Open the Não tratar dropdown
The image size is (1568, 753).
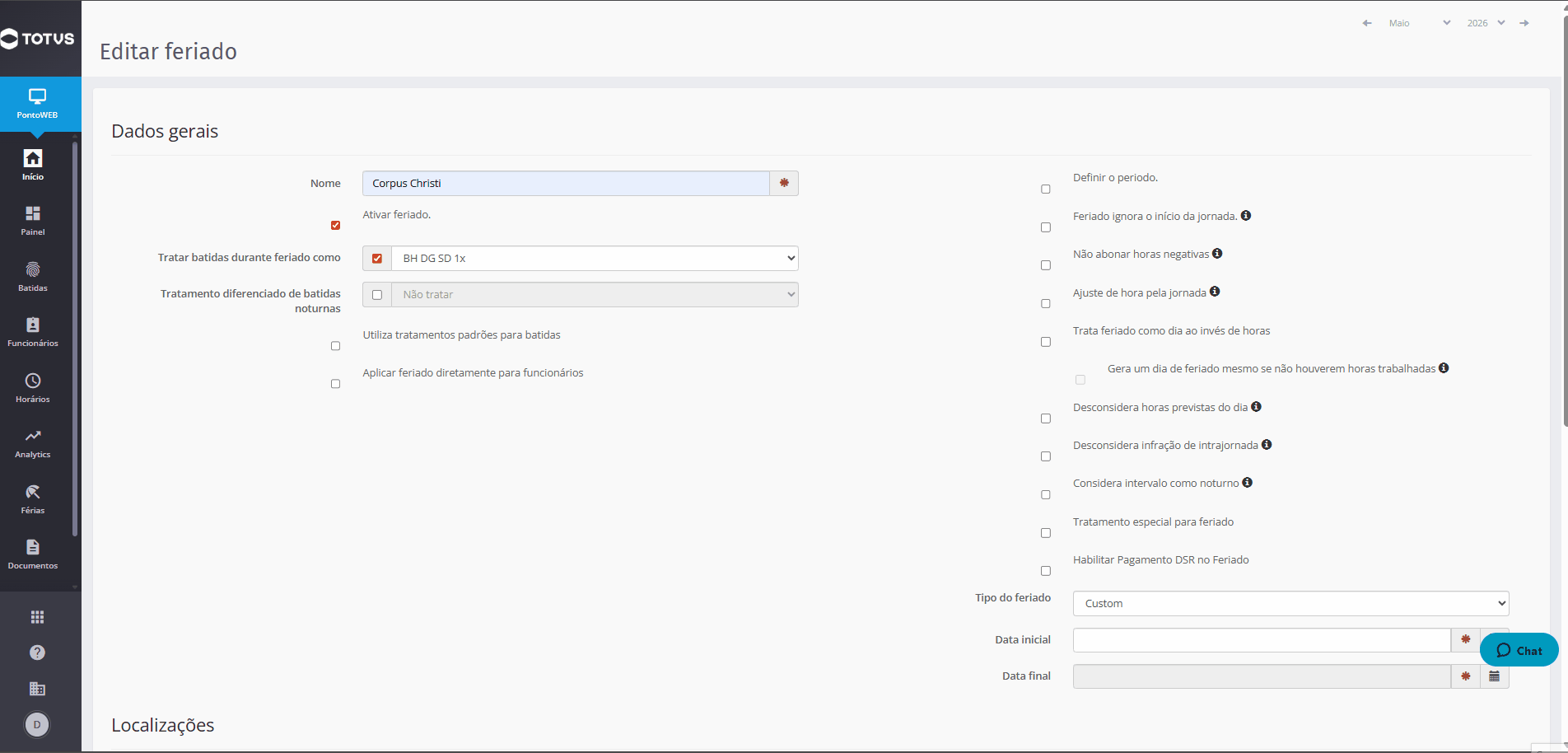tap(595, 295)
